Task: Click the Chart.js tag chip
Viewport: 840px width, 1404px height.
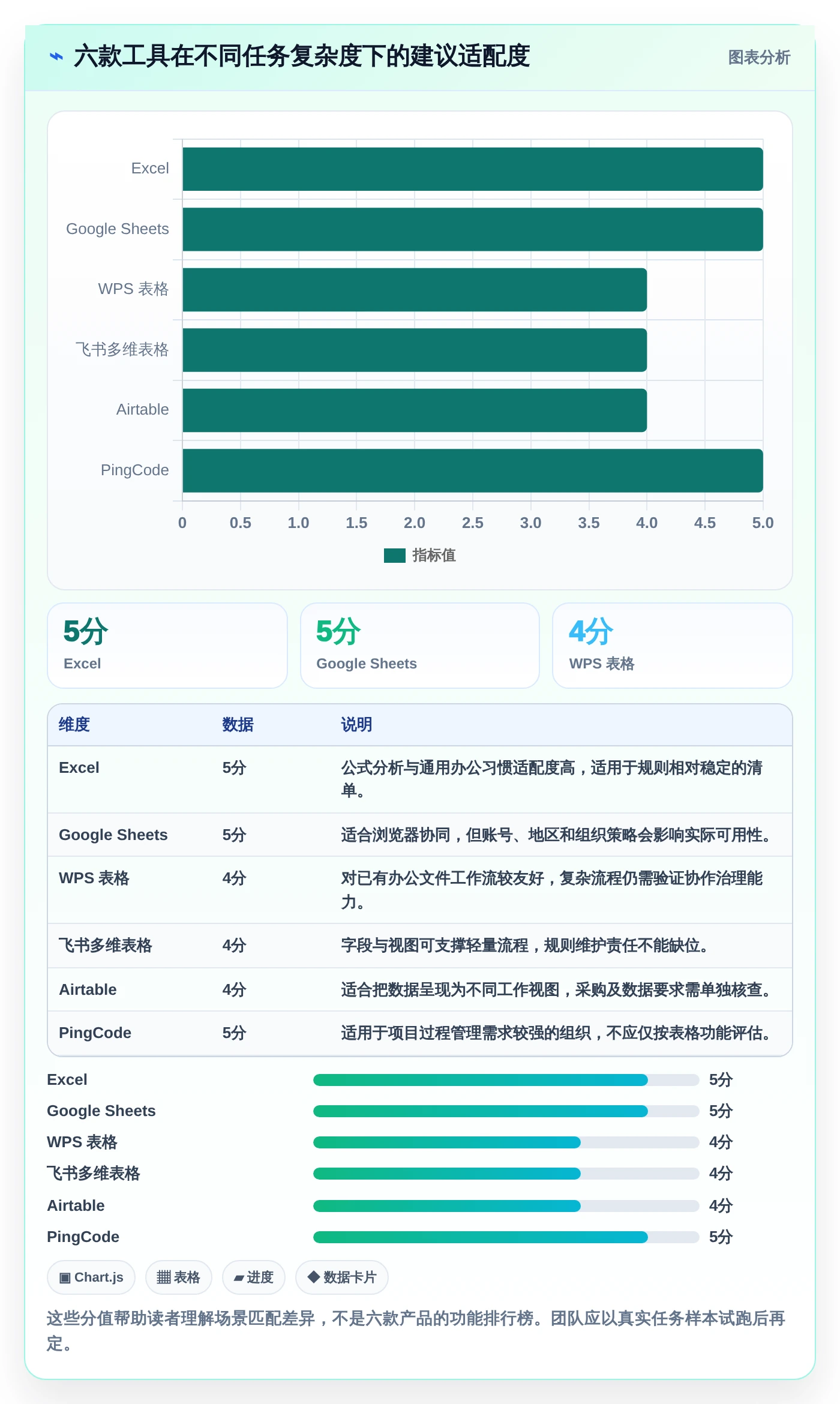Action: point(91,1277)
